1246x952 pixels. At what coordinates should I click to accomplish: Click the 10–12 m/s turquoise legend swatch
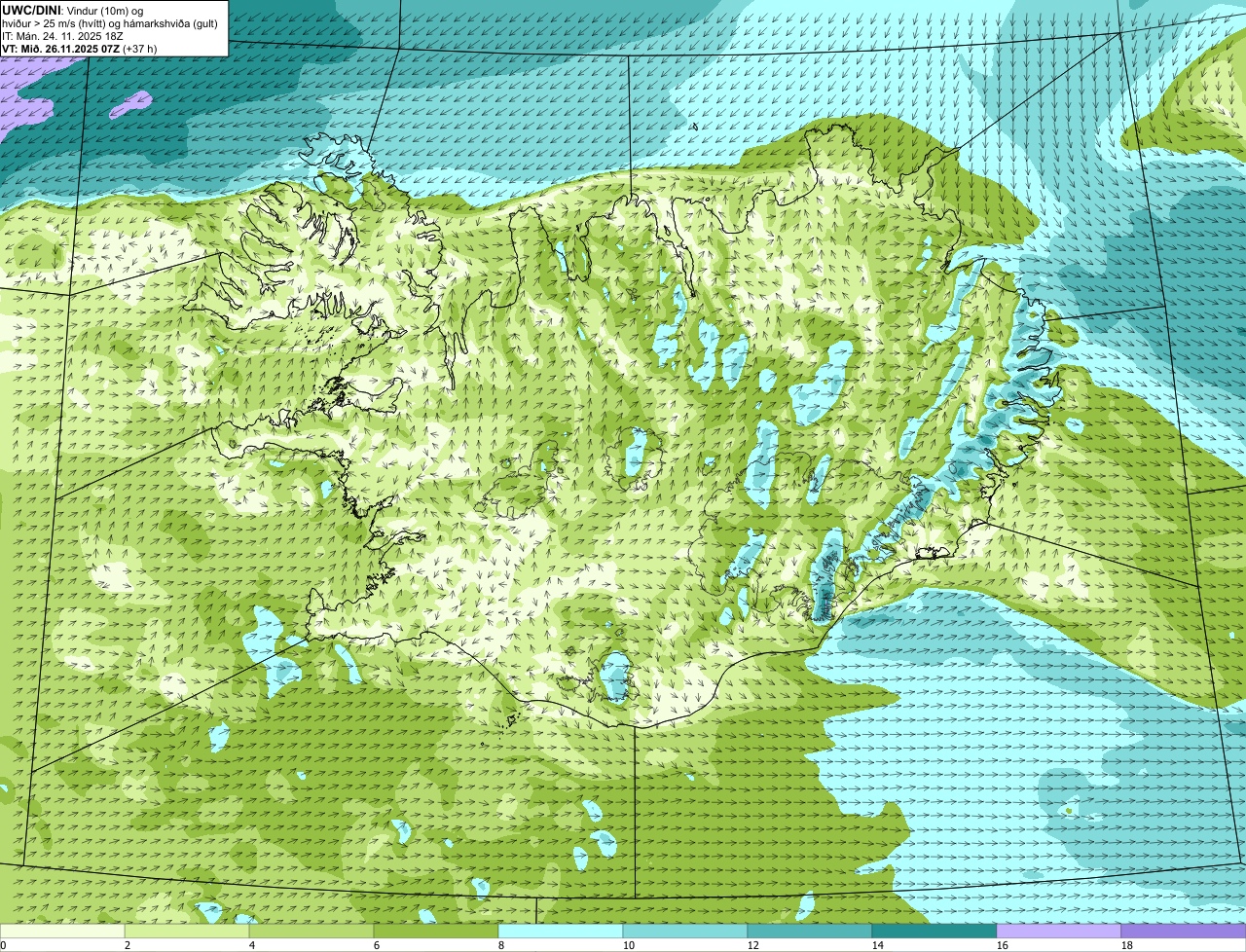[685, 932]
